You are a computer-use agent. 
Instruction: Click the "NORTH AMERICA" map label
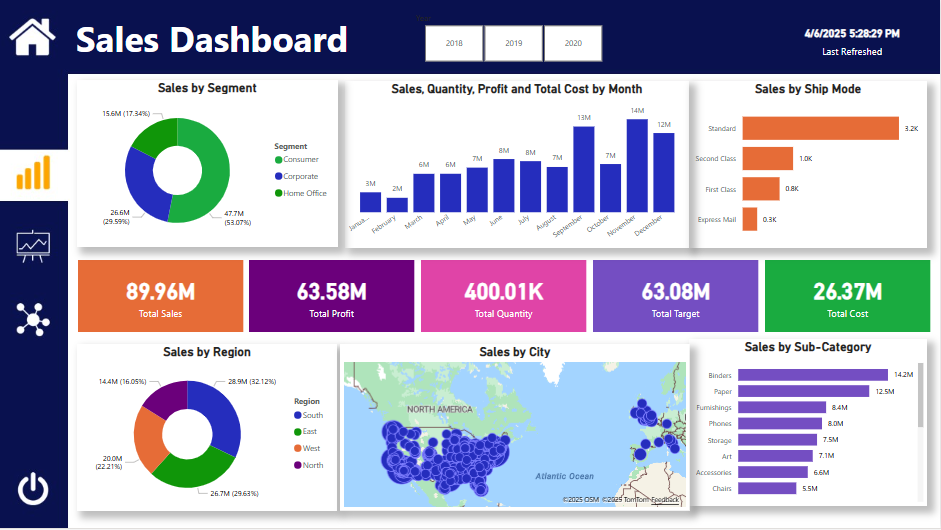pos(440,409)
